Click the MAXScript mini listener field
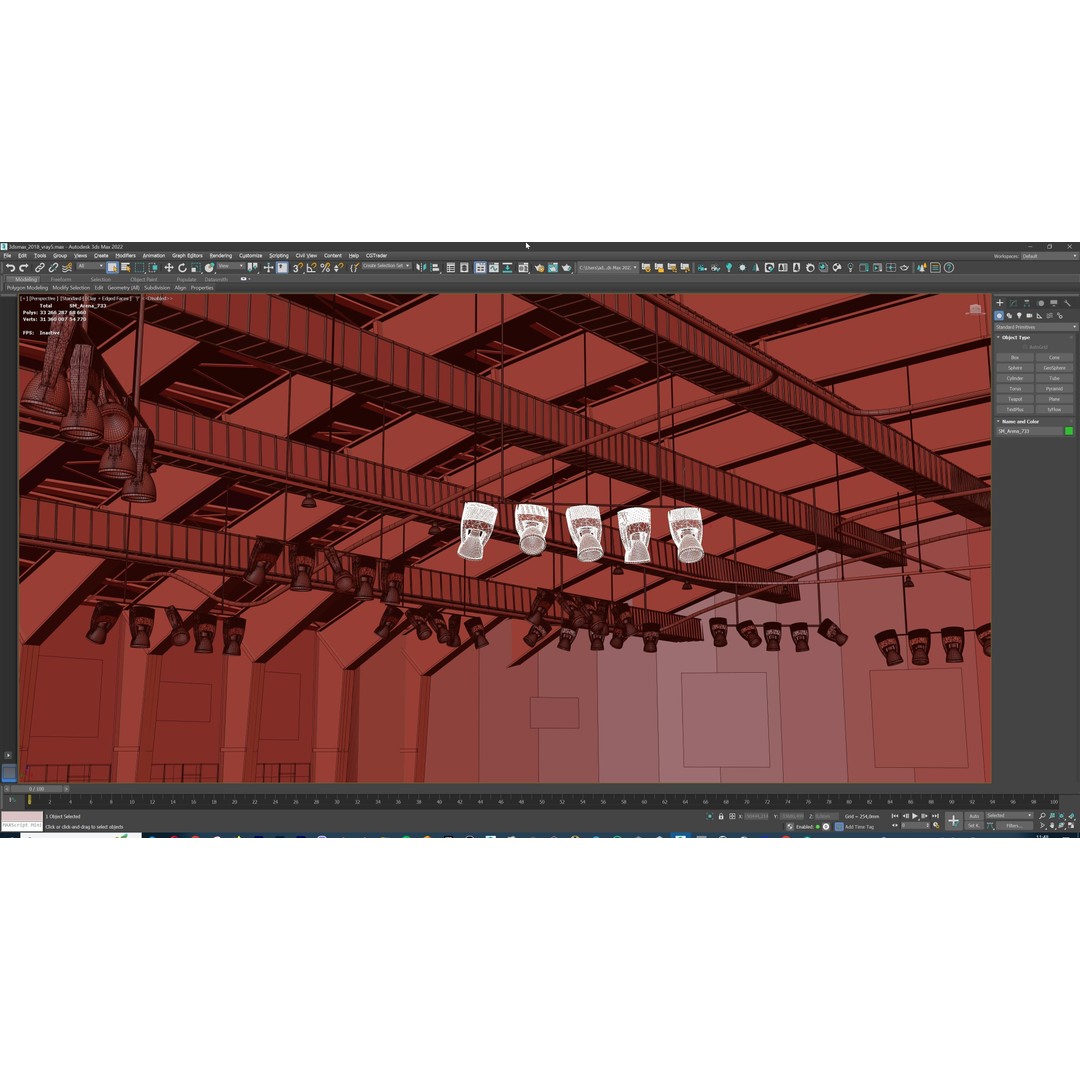The image size is (1080, 1080). (22, 825)
